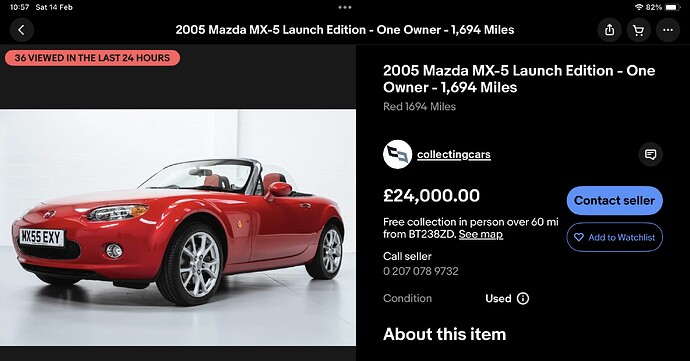This screenshot has height=361, width=690.
Task: Tap the Contact seller button
Action: (614, 200)
